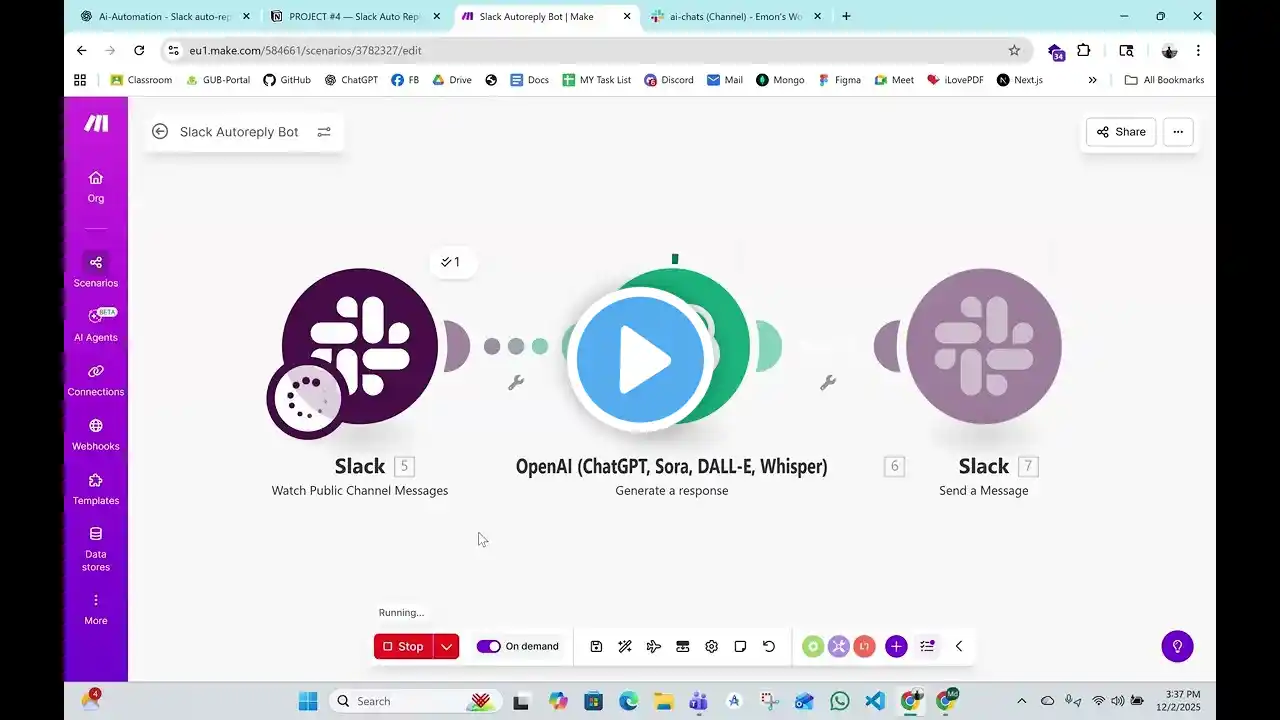Image resolution: width=1280 pixels, height=720 pixels.
Task: Click the Make logo in the sidebar
Action: point(96,123)
